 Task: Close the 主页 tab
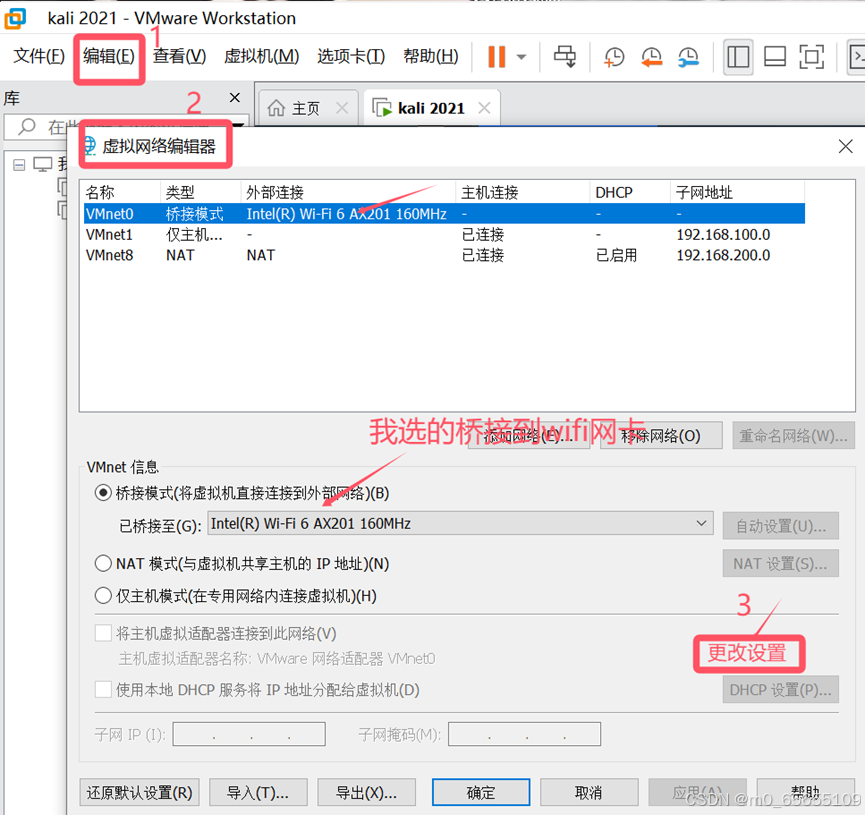click(x=342, y=108)
